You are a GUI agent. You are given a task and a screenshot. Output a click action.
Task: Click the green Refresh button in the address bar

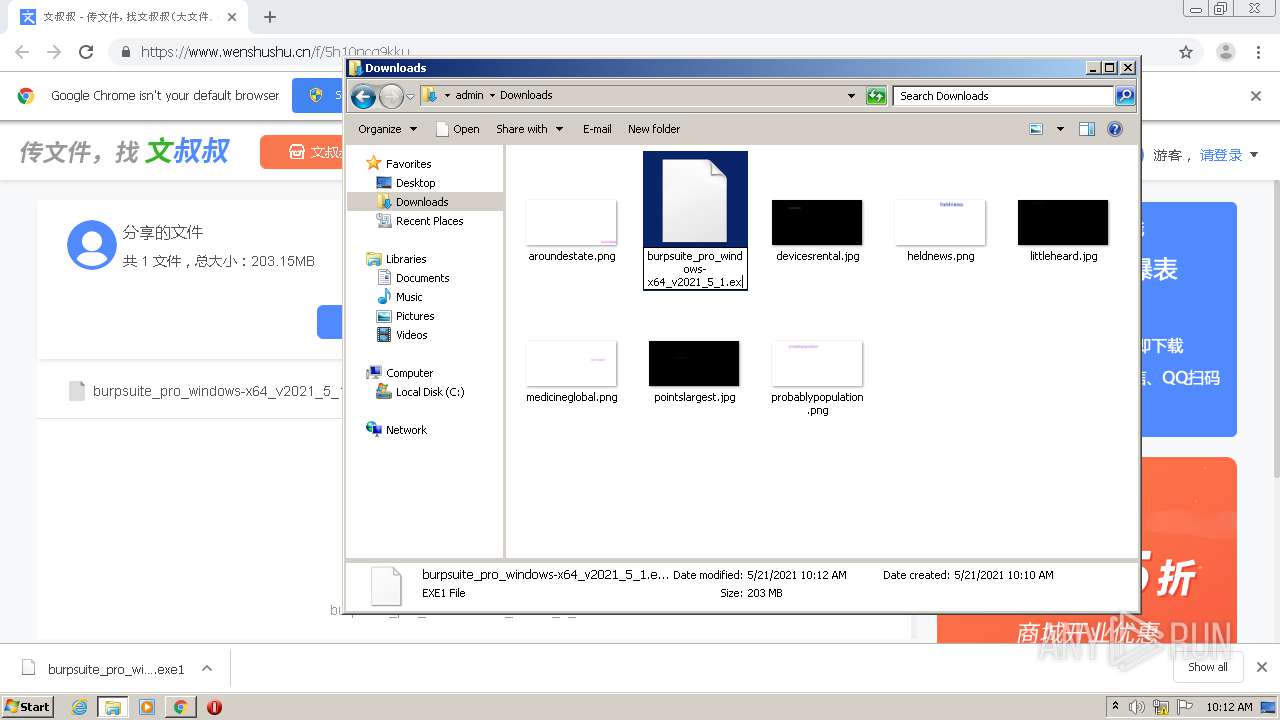[876, 96]
